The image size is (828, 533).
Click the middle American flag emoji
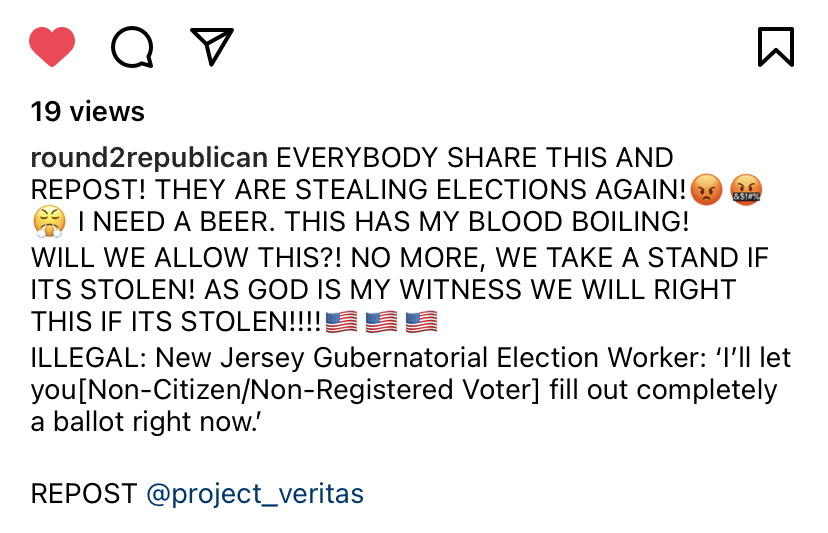coord(381,322)
